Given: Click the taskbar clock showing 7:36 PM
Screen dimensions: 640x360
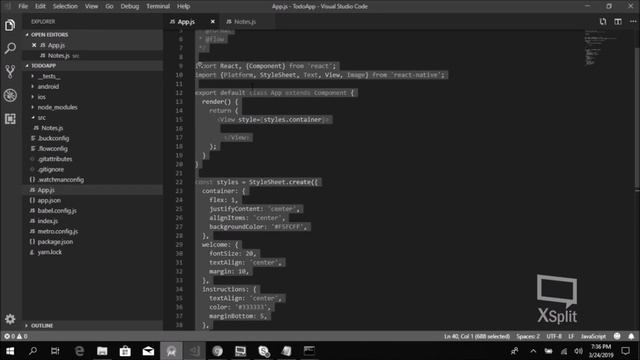Looking at the screenshot, I should [x=601, y=351].
